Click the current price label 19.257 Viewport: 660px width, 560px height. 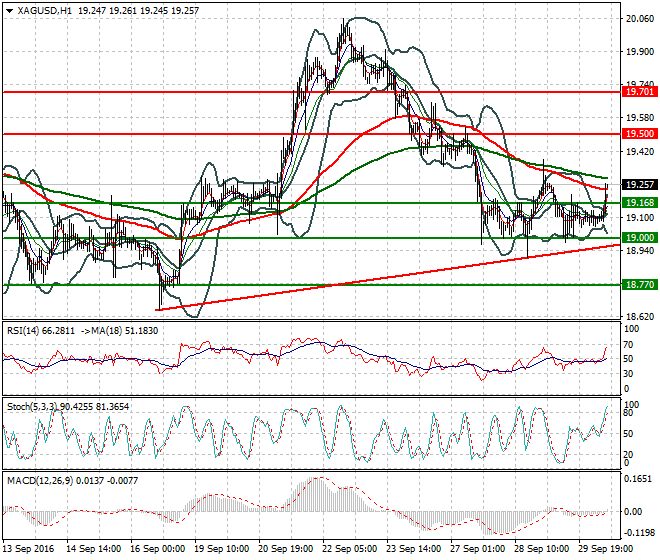639,185
